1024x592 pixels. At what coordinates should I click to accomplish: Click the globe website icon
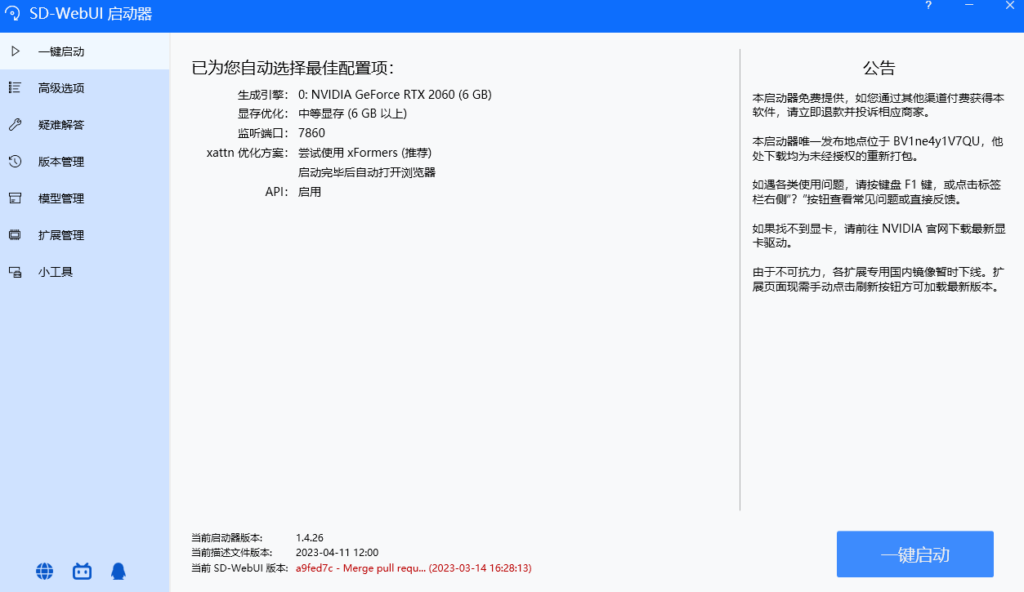[x=43, y=571]
